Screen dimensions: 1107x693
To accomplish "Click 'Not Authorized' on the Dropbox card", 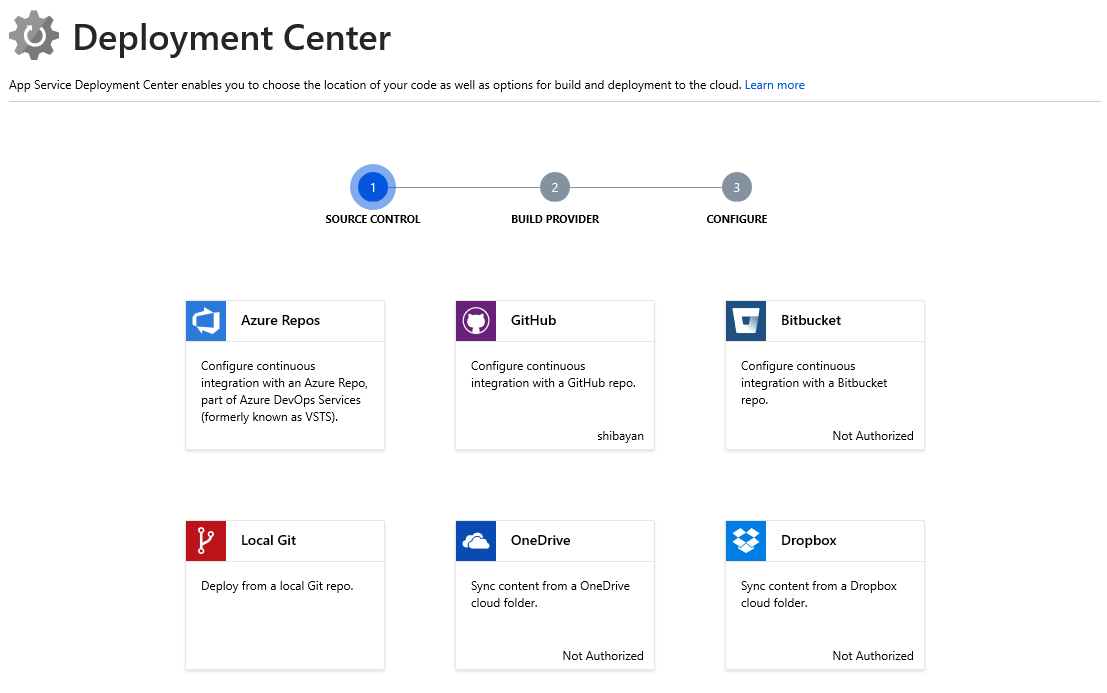I will pos(873,656).
